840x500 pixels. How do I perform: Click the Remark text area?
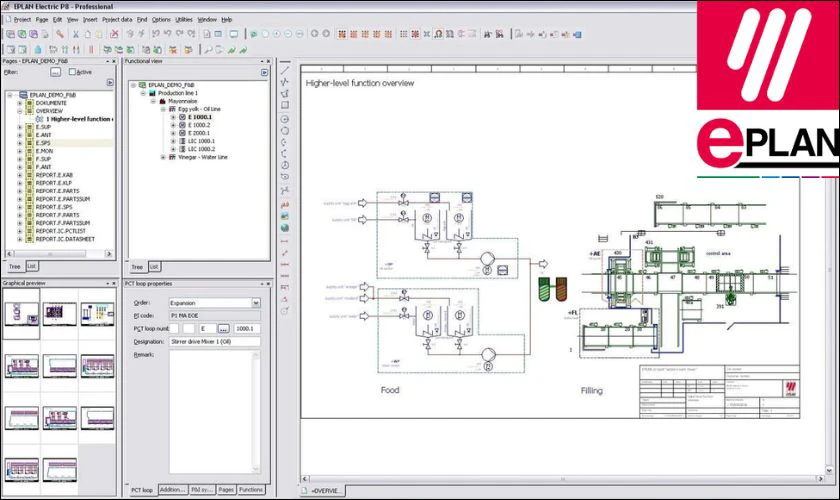[x=211, y=412]
